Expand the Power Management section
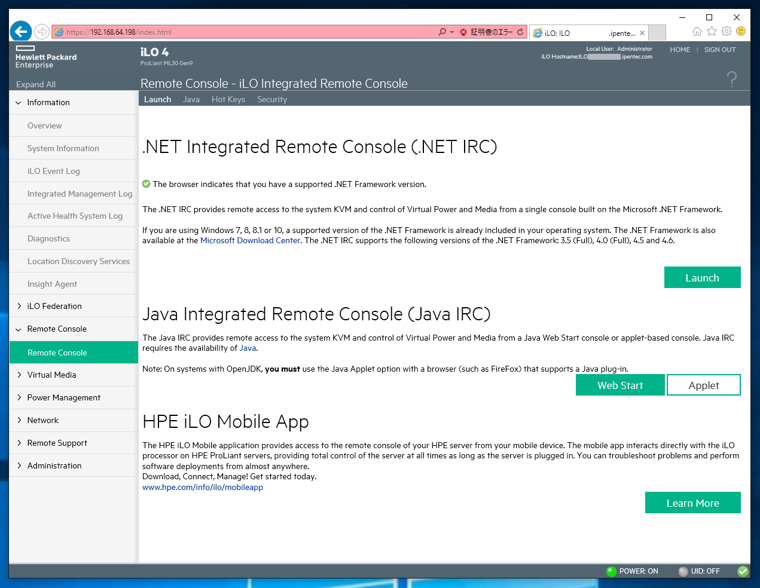 pos(18,397)
